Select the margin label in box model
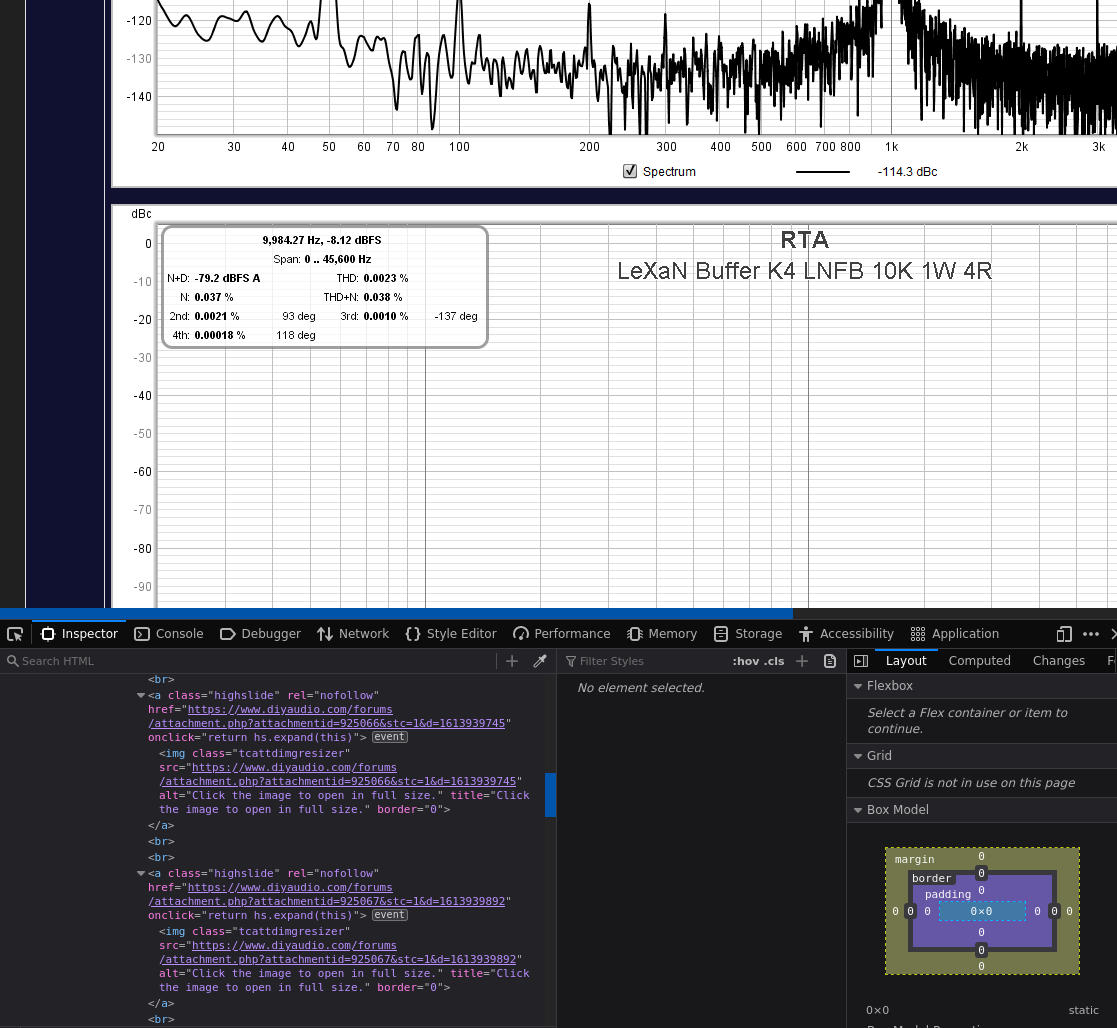The image size is (1117, 1028). (914, 860)
